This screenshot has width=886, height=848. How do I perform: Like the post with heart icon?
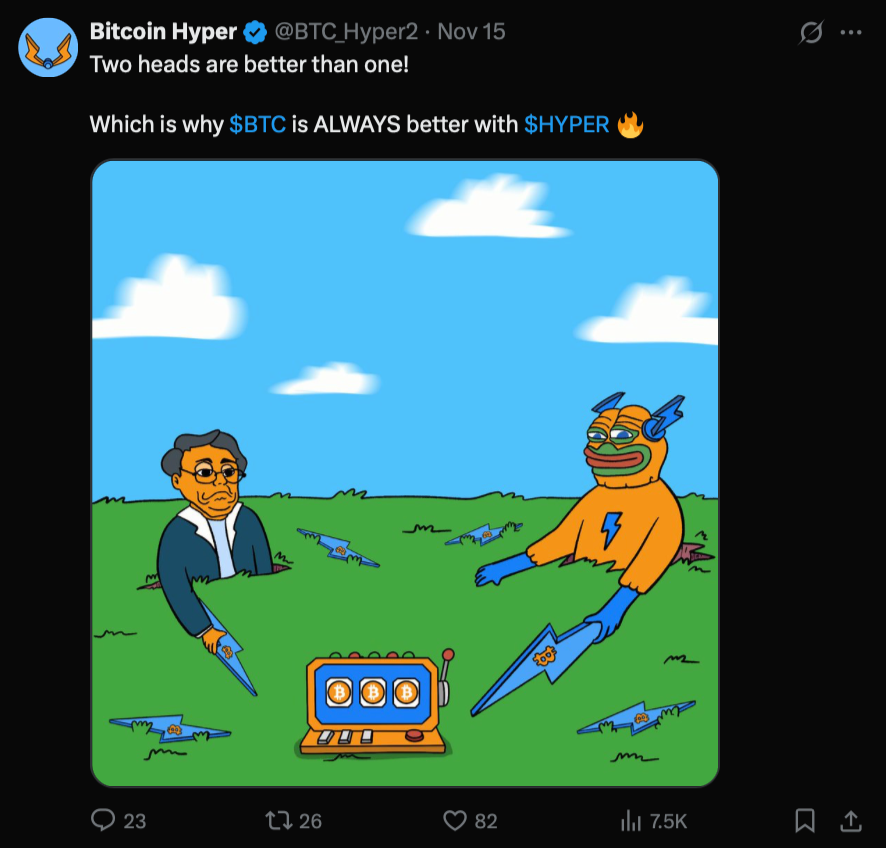click(x=455, y=820)
